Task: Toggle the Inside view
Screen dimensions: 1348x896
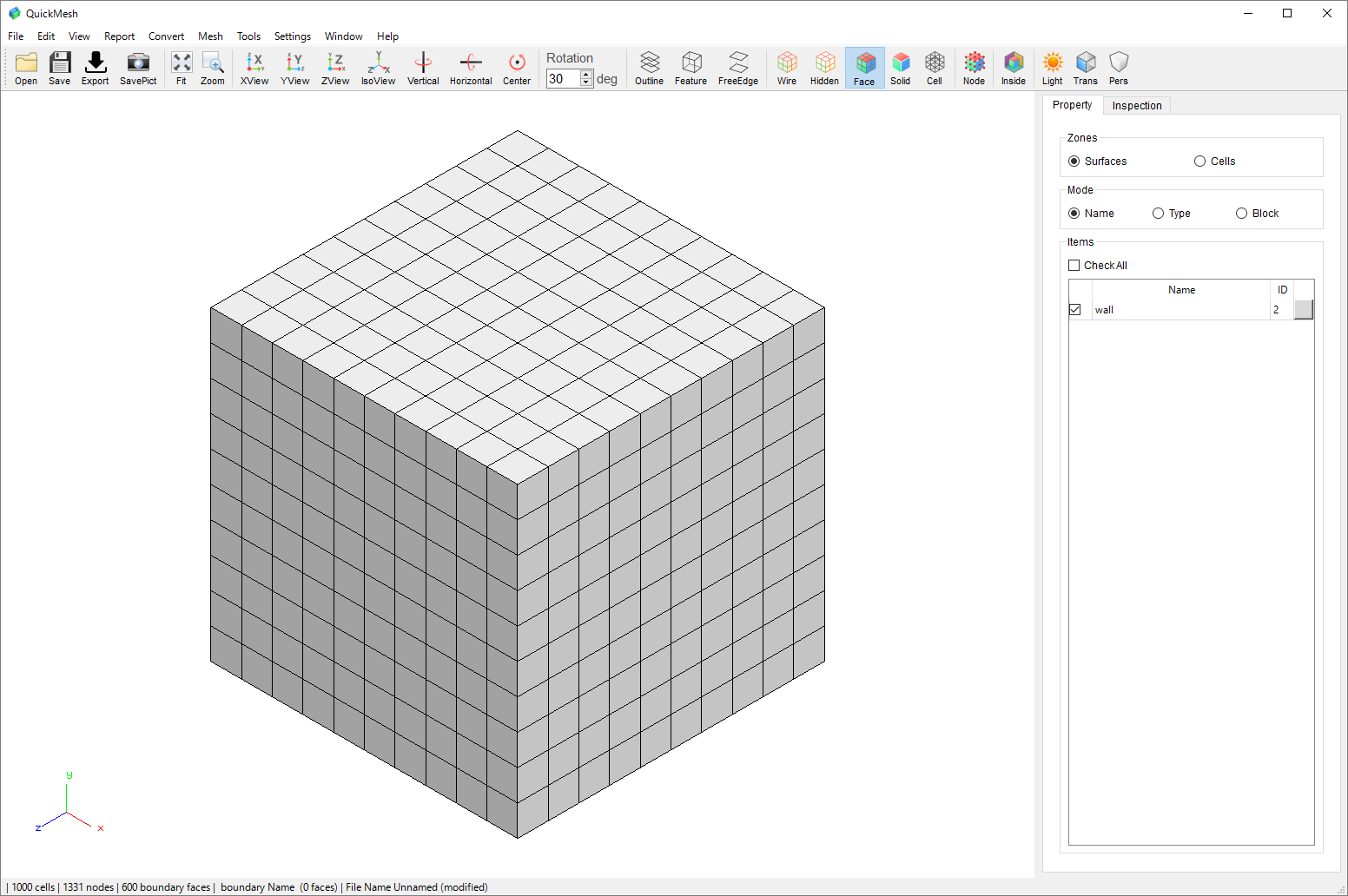Action: tap(1014, 68)
